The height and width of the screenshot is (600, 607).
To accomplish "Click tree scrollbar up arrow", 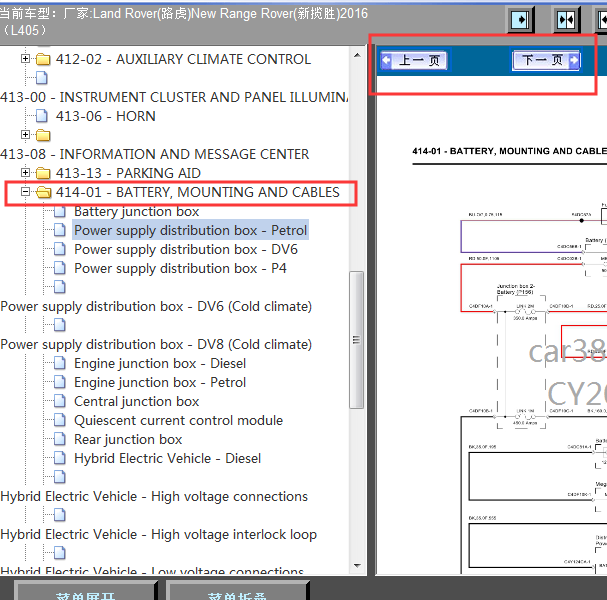I will (x=357, y=55).
